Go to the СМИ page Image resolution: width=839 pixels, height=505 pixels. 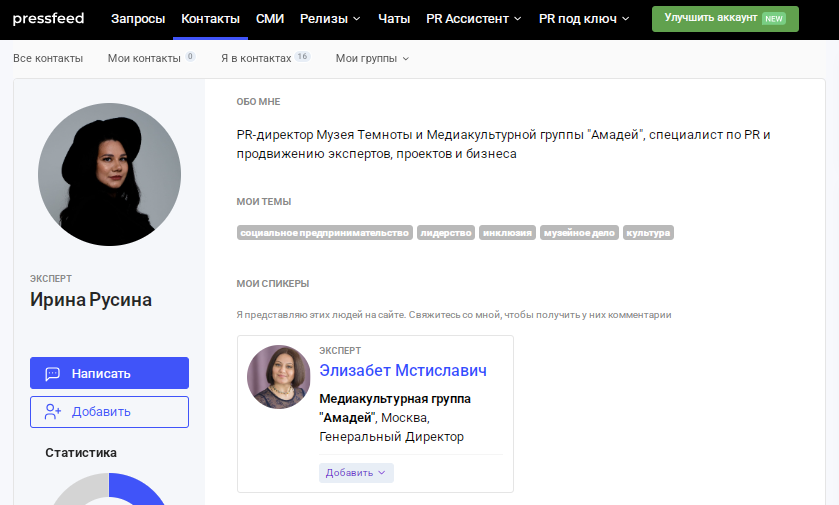270,19
